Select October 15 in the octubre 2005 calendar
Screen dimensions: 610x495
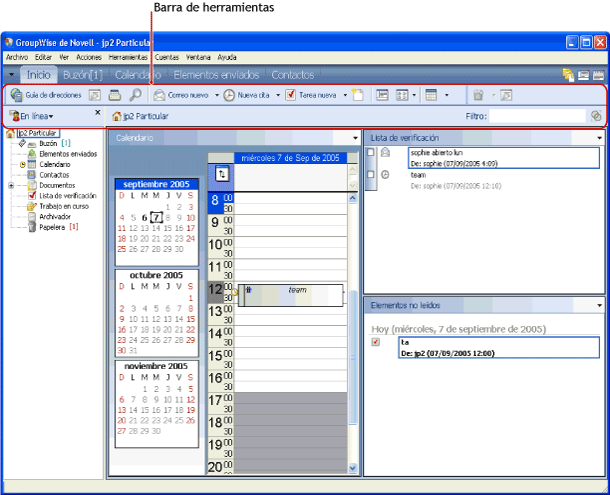(x=190, y=319)
